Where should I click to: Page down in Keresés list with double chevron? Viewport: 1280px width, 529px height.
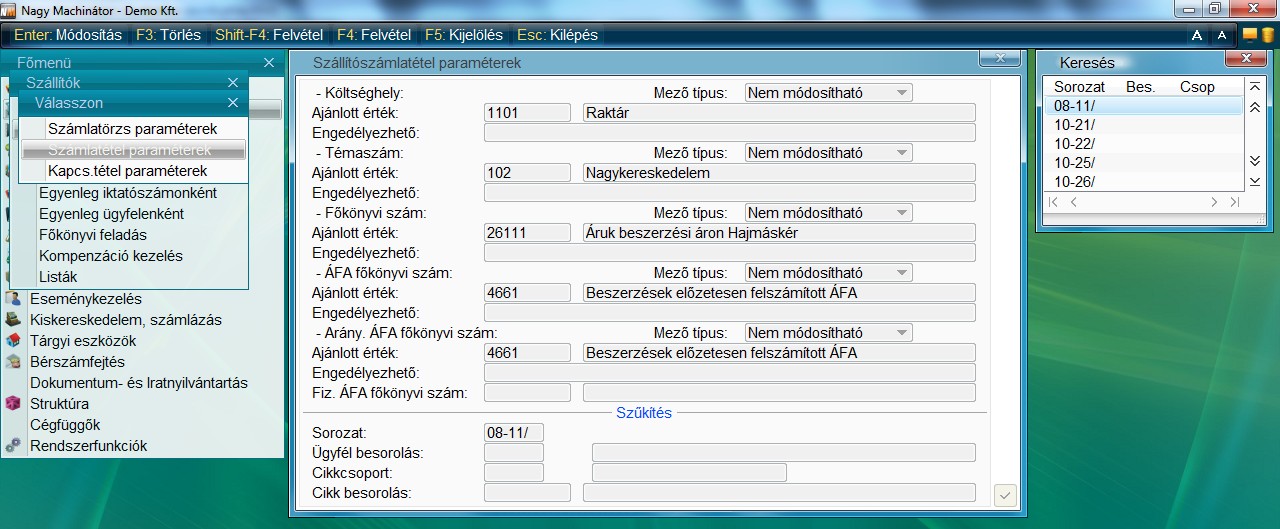(x=1254, y=161)
